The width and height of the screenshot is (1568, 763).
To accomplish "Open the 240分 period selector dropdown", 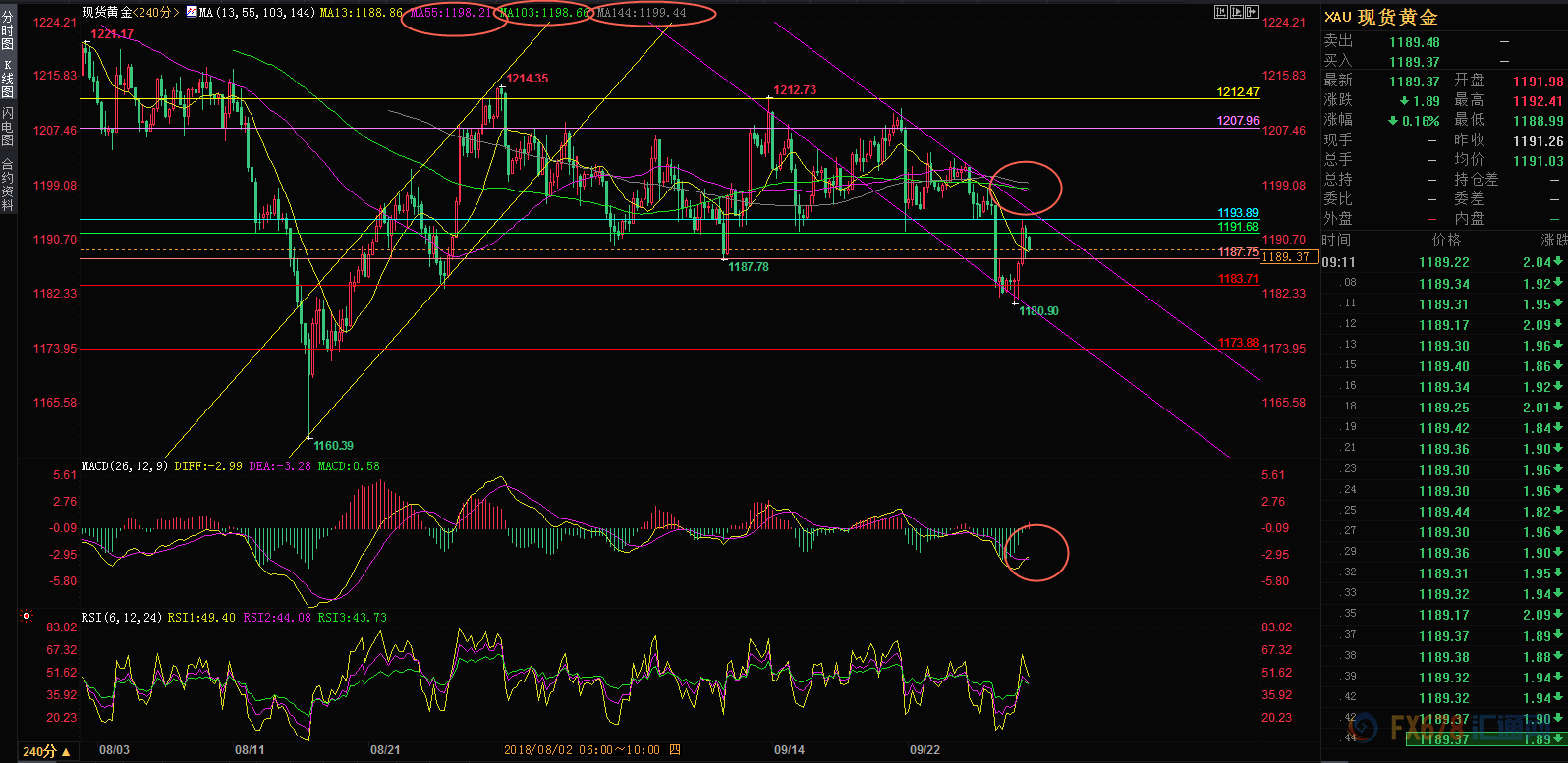I will pyautogui.click(x=46, y=751).
